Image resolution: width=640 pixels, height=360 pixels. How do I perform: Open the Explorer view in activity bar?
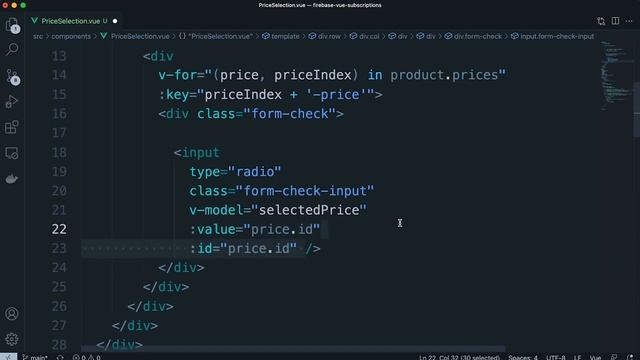coord(12,25)
